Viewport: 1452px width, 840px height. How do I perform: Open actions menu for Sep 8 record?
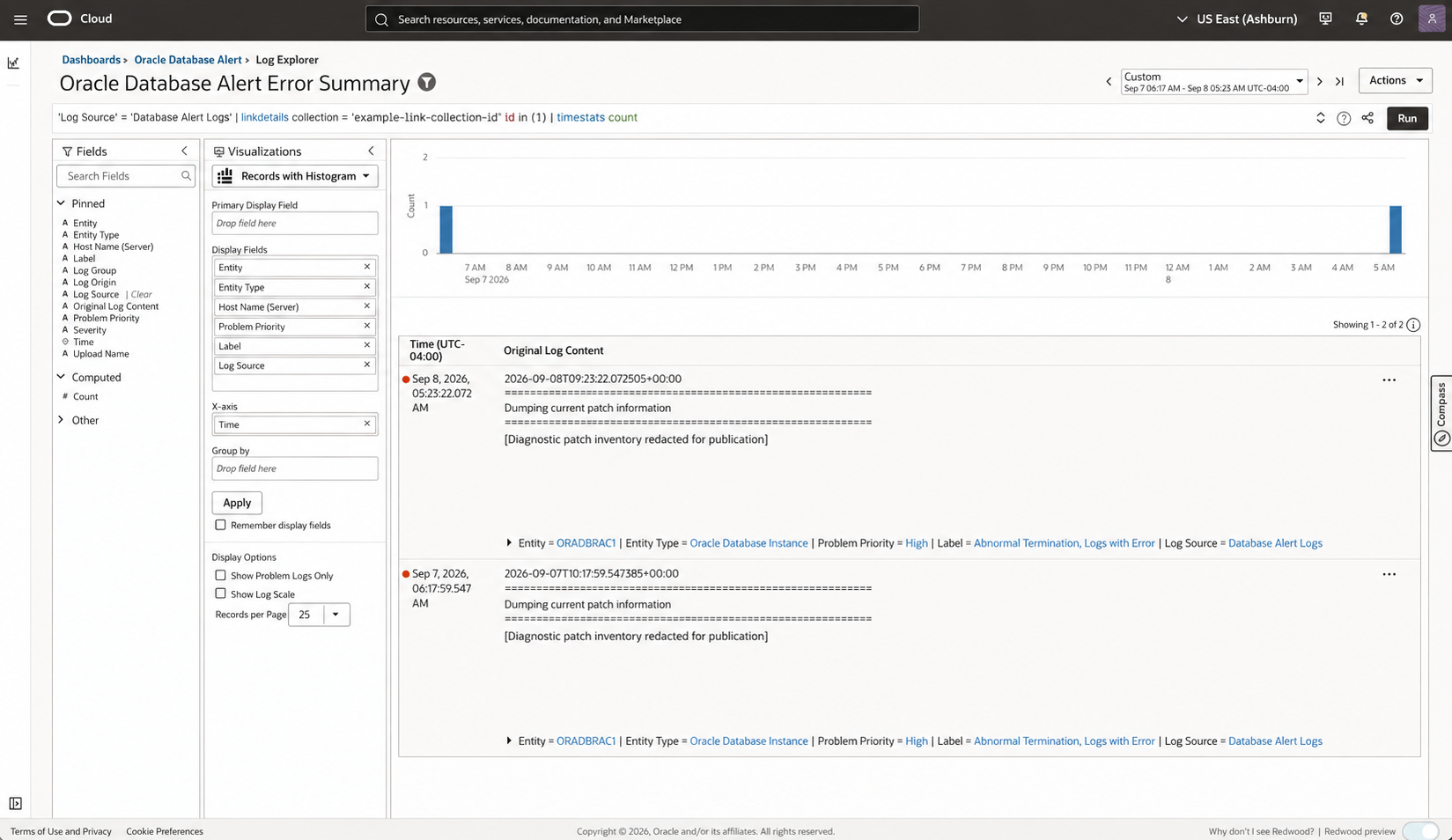click(x=1389, y=380)
